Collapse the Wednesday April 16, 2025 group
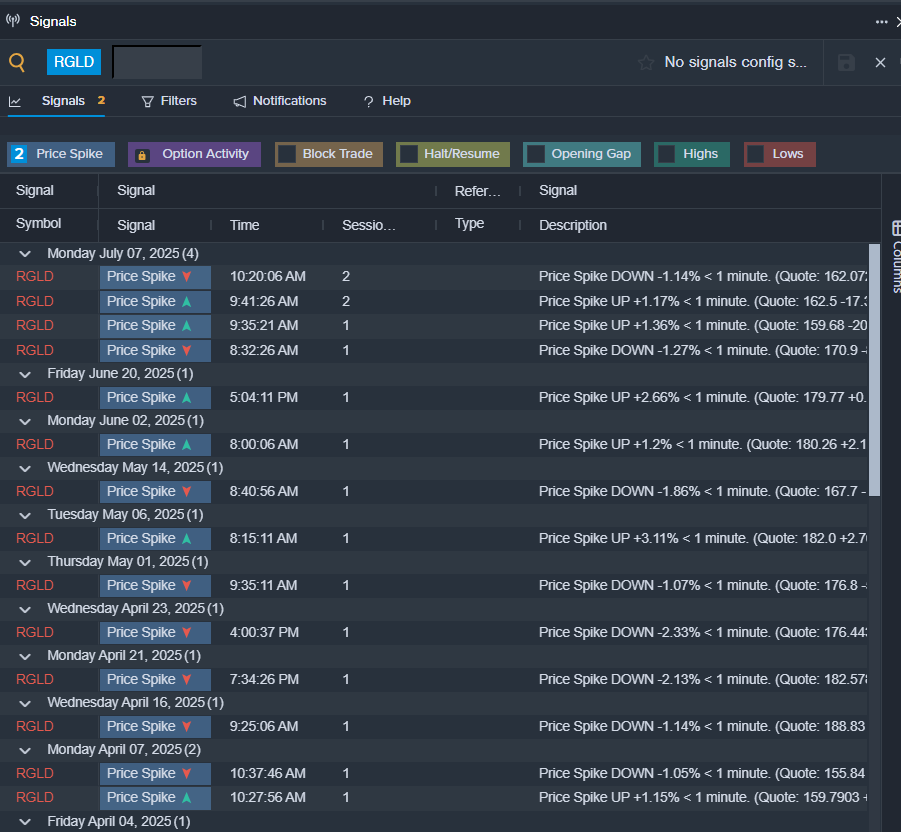The width and height of the screenshot is (901, 832). coord(25,703)
